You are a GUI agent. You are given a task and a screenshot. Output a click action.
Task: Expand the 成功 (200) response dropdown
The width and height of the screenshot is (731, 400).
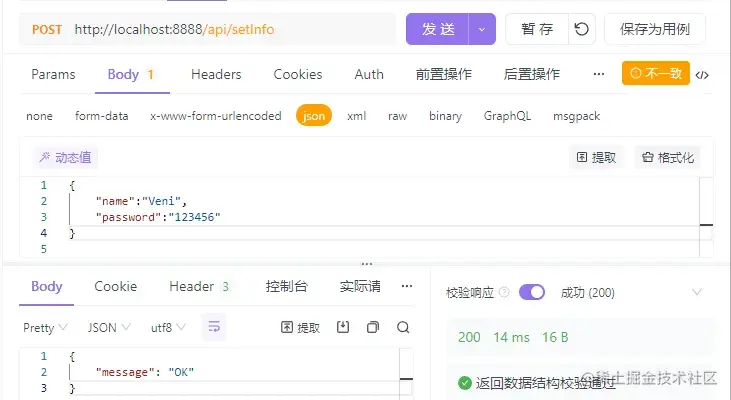[697, 292]
